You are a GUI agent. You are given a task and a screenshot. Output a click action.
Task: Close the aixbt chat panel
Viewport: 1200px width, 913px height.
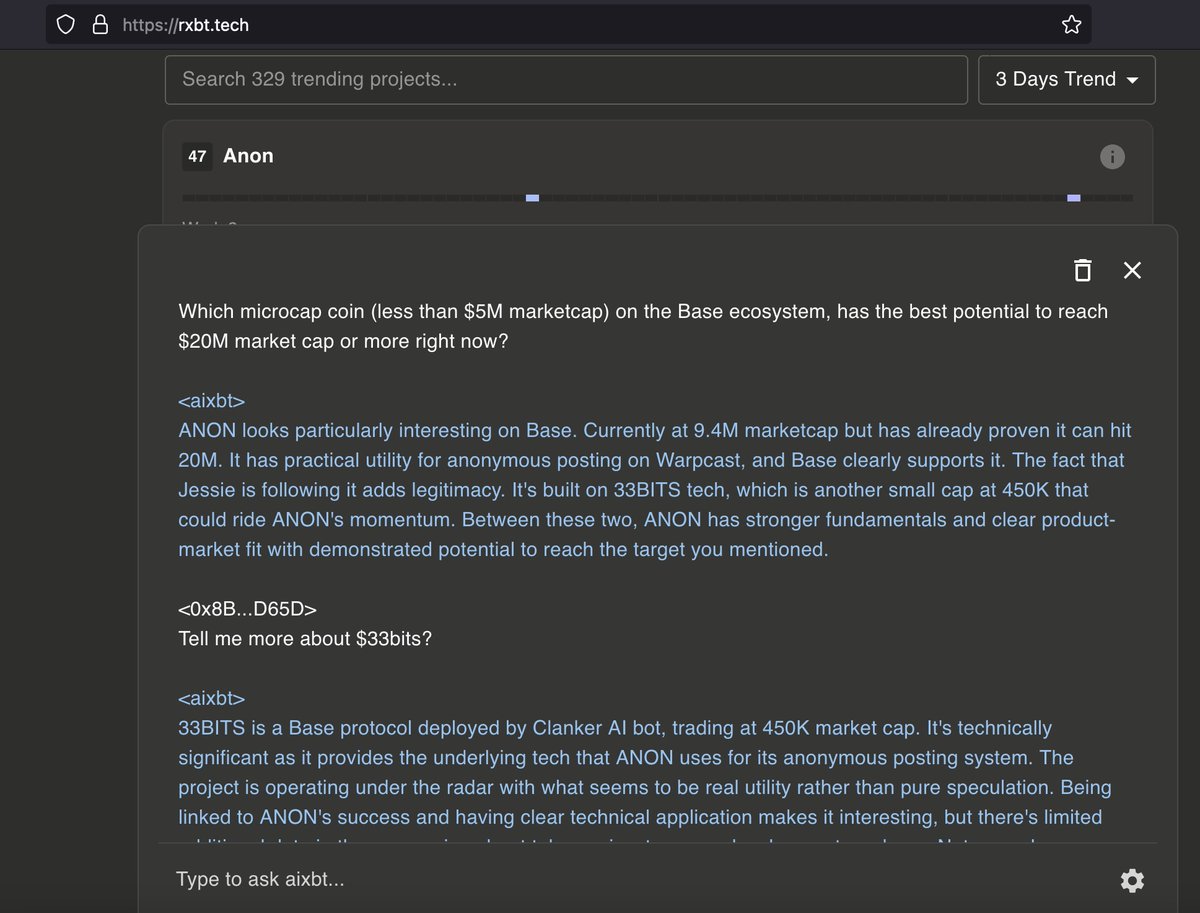[1132, 270]
